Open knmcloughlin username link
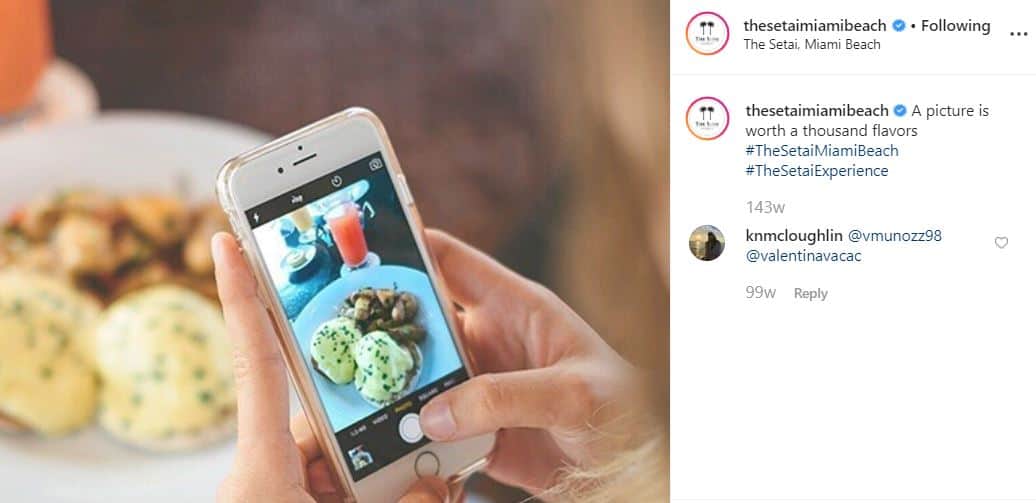This screenshot has height=503, width=1036. (794, 235)
